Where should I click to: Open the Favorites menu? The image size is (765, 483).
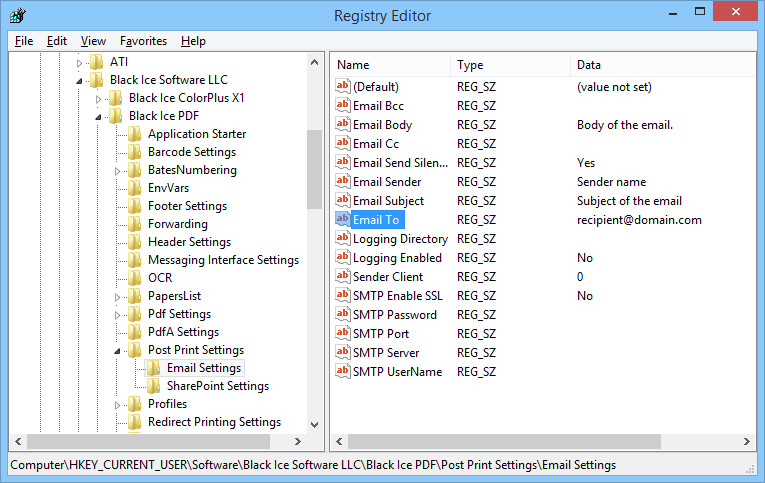pyautogui.click(x=143, y=41)
